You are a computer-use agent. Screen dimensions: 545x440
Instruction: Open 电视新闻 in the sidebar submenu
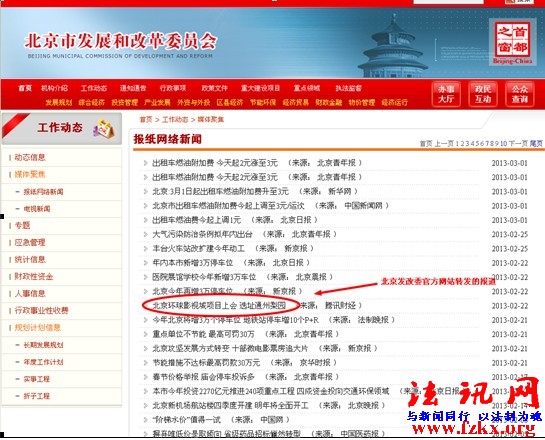click(x=36, y=209)
